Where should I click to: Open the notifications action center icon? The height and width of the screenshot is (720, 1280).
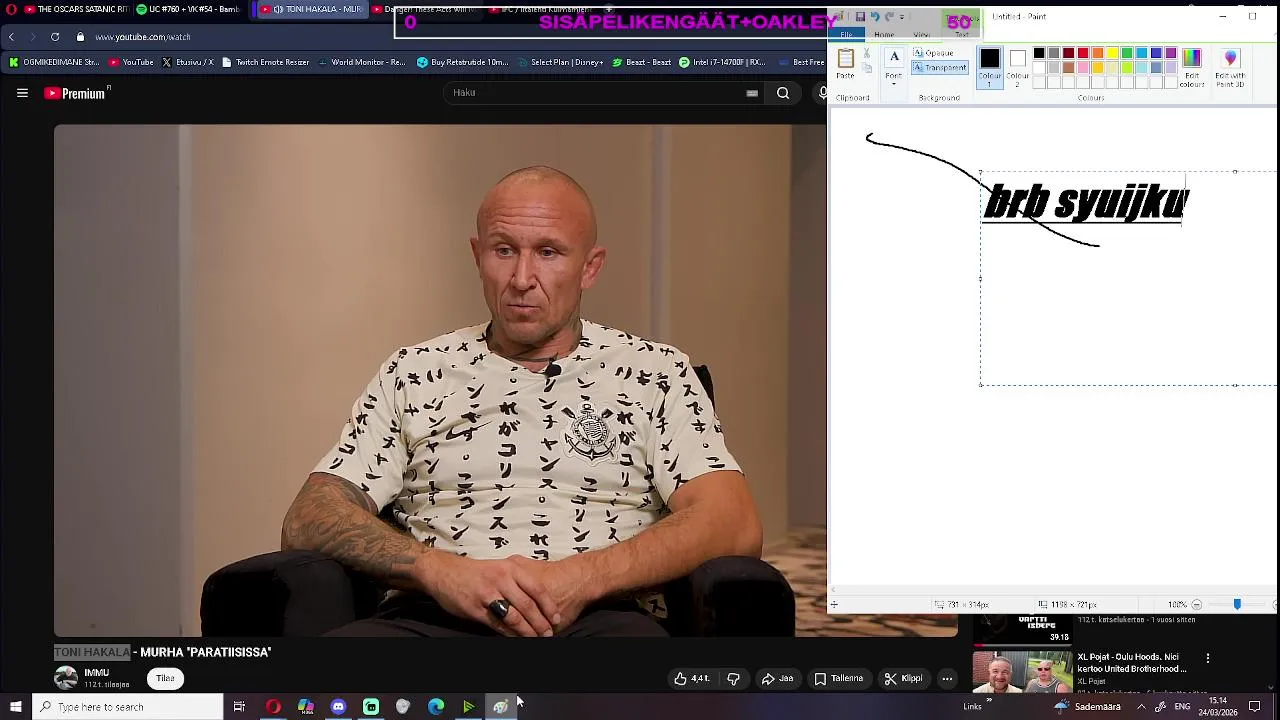point(1255,707)
